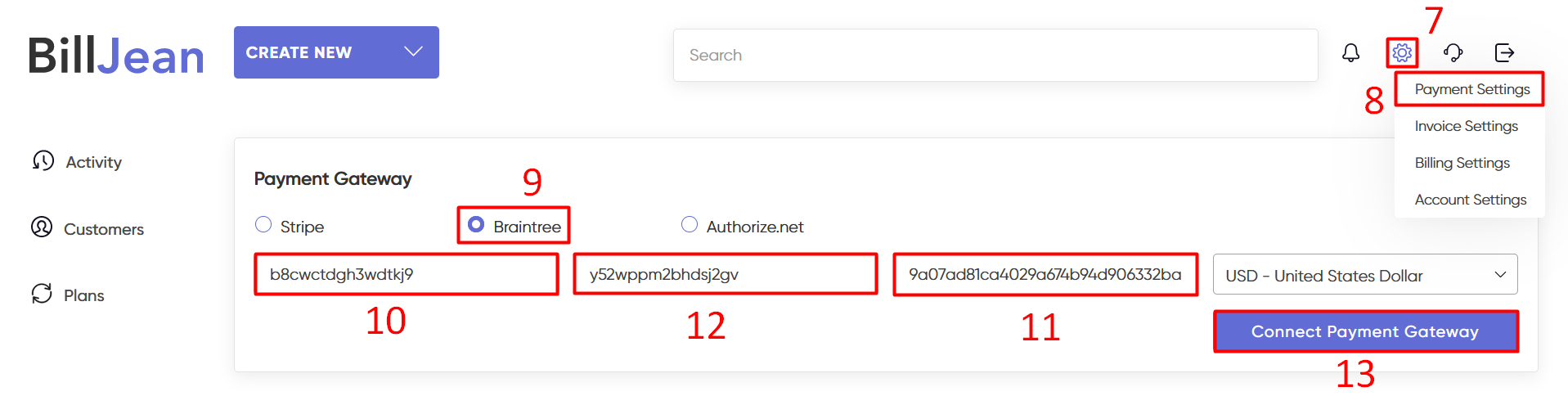The width and height of the screenshot is (1568, 405).
Task: Open Payment Settings menu item
Action: click(1471, 89)
